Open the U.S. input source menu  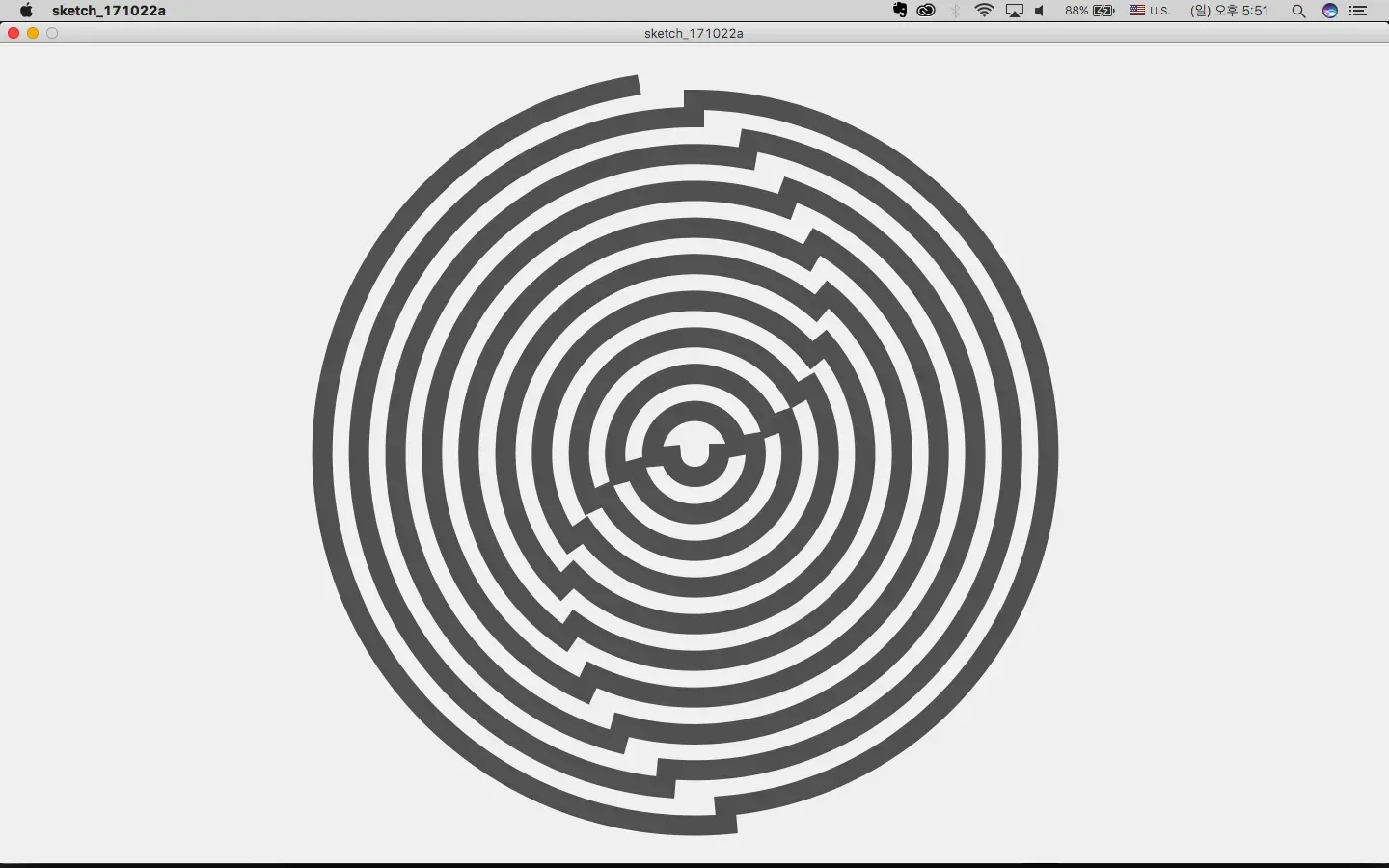1150,11
